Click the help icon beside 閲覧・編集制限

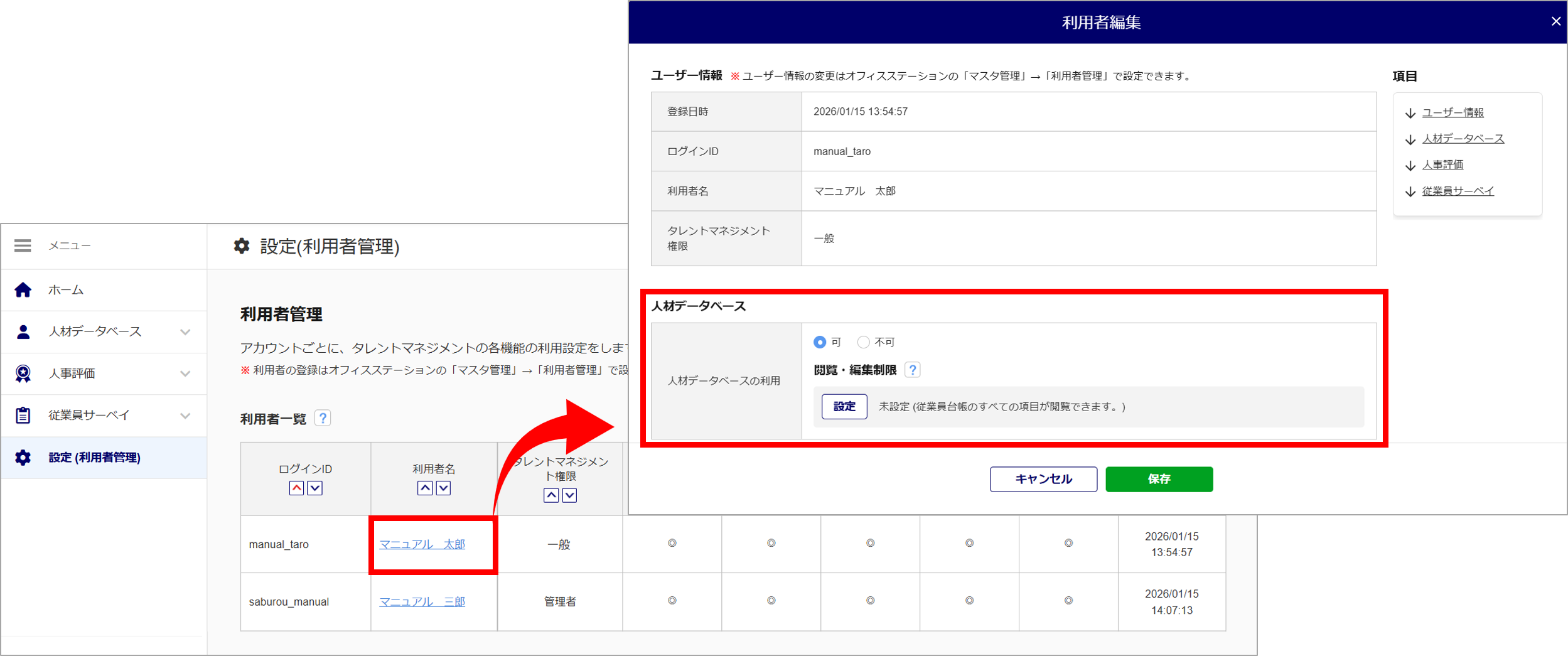pyautogui.click(x=913, y=370)
